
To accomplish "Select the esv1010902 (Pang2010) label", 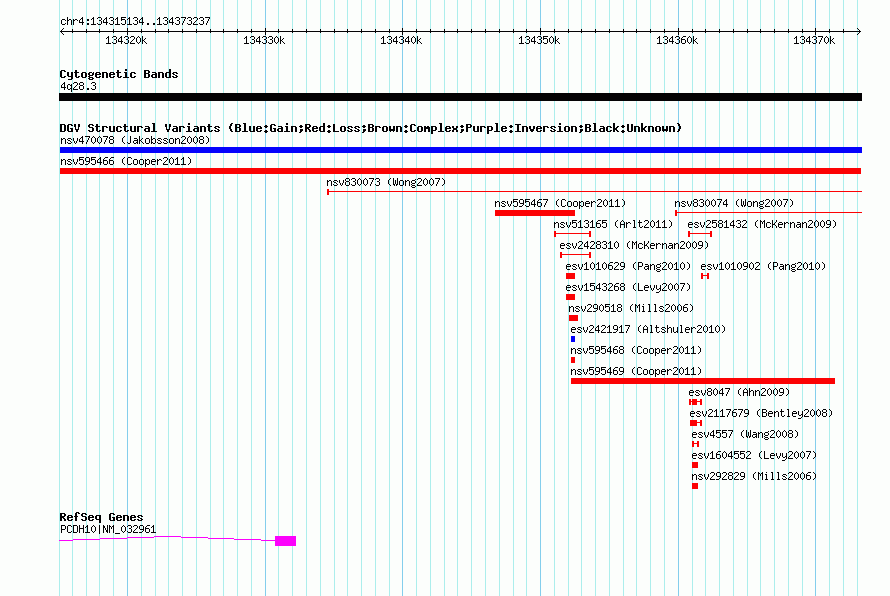I will coord(763,266).
